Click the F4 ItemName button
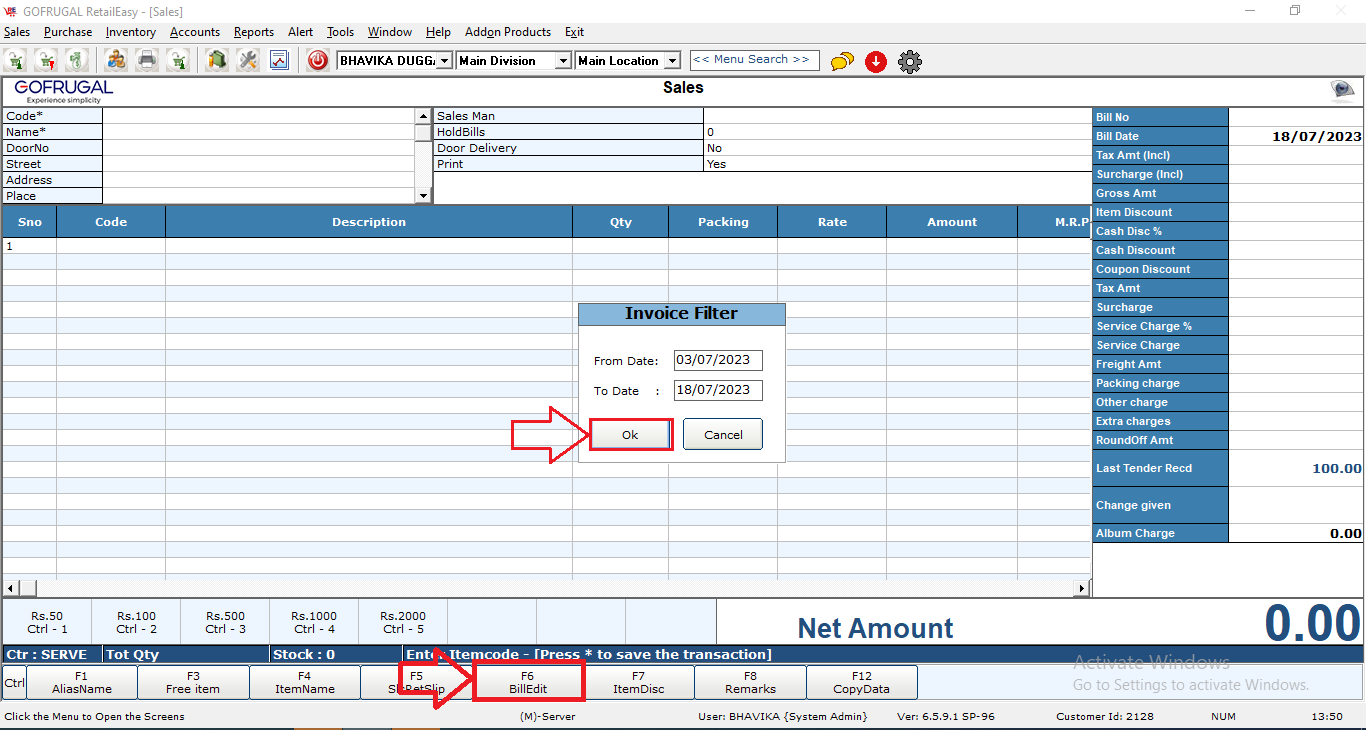Viewport: 1366px width, 730px height. (x=304, y=682)
